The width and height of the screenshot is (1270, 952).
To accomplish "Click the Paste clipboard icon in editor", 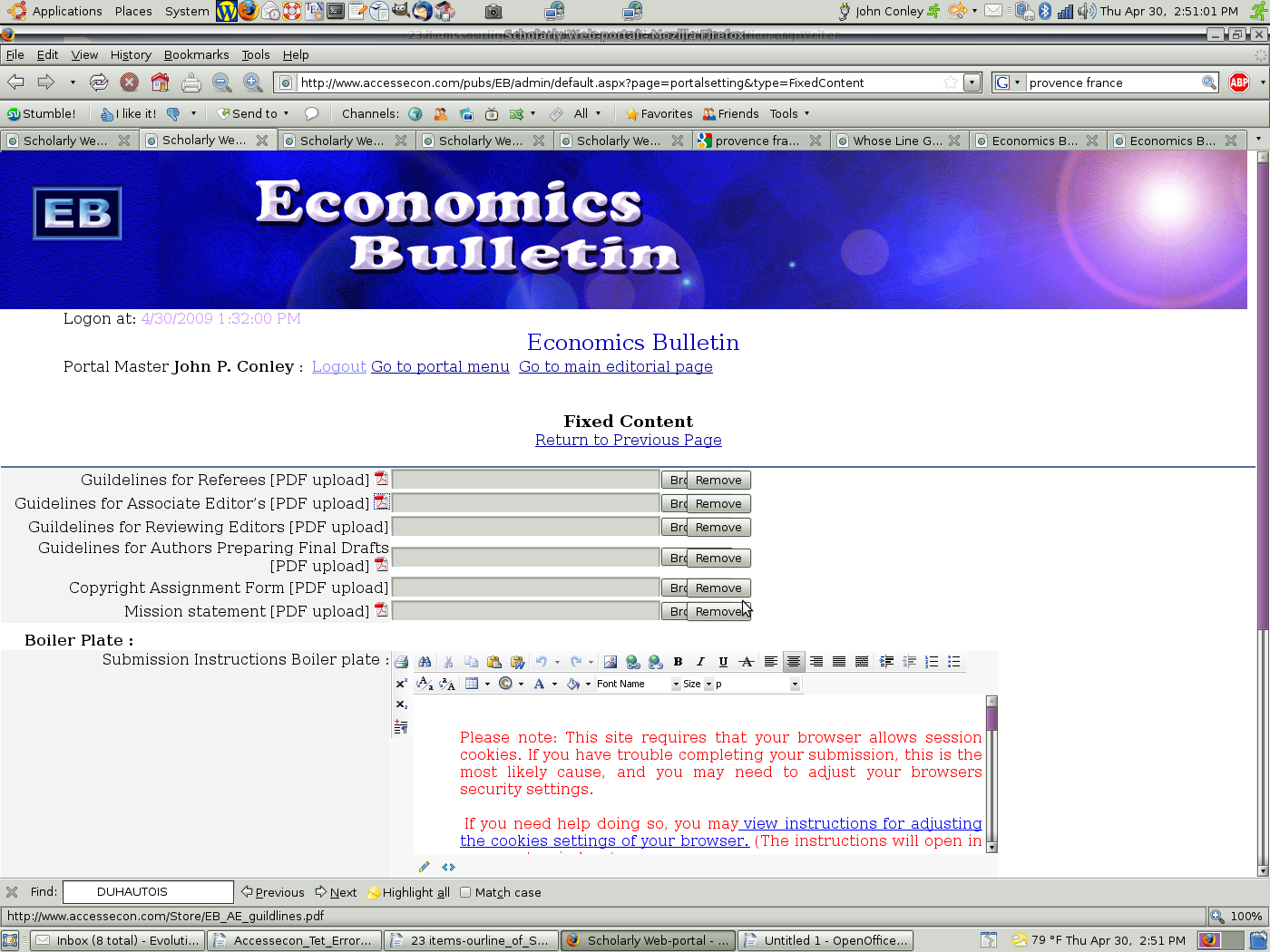I will [493, 662].
